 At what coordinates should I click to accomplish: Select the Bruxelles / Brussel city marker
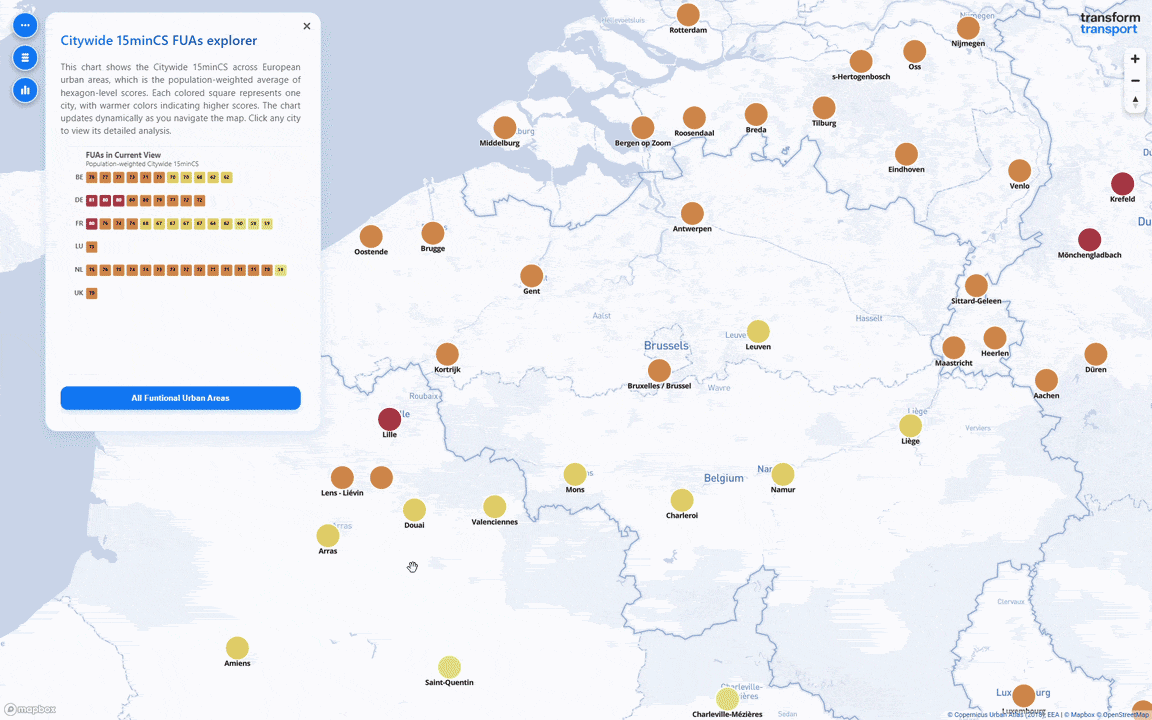pos(659,371)
